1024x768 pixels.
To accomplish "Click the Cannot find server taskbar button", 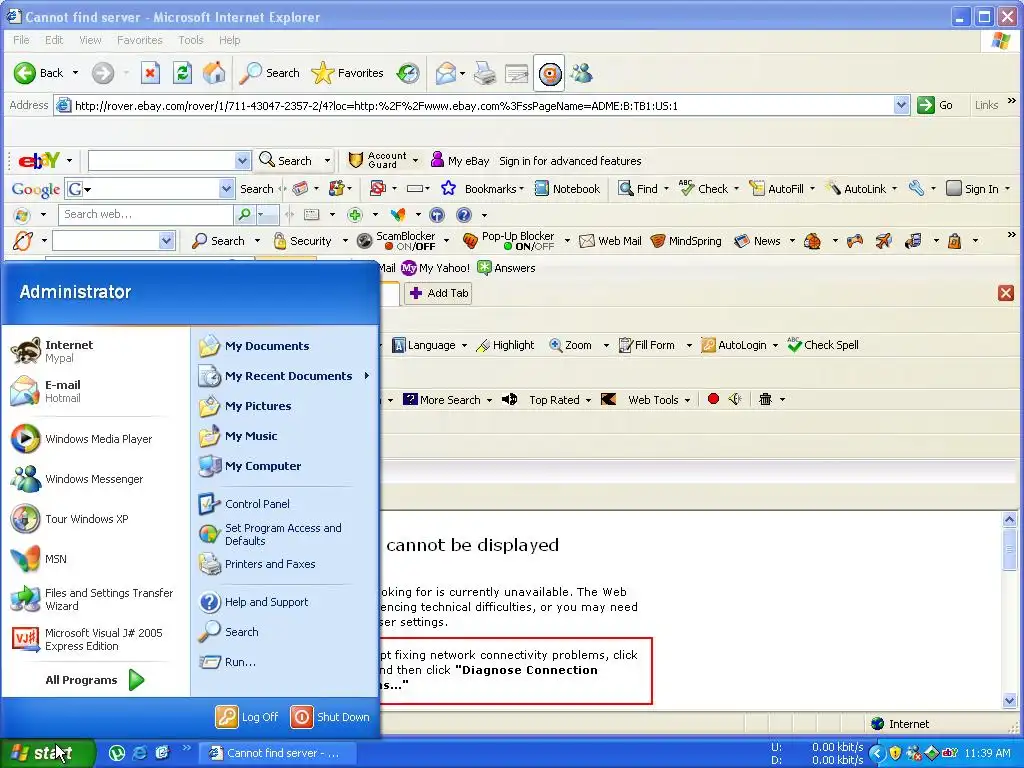I will tap(277, 753).
